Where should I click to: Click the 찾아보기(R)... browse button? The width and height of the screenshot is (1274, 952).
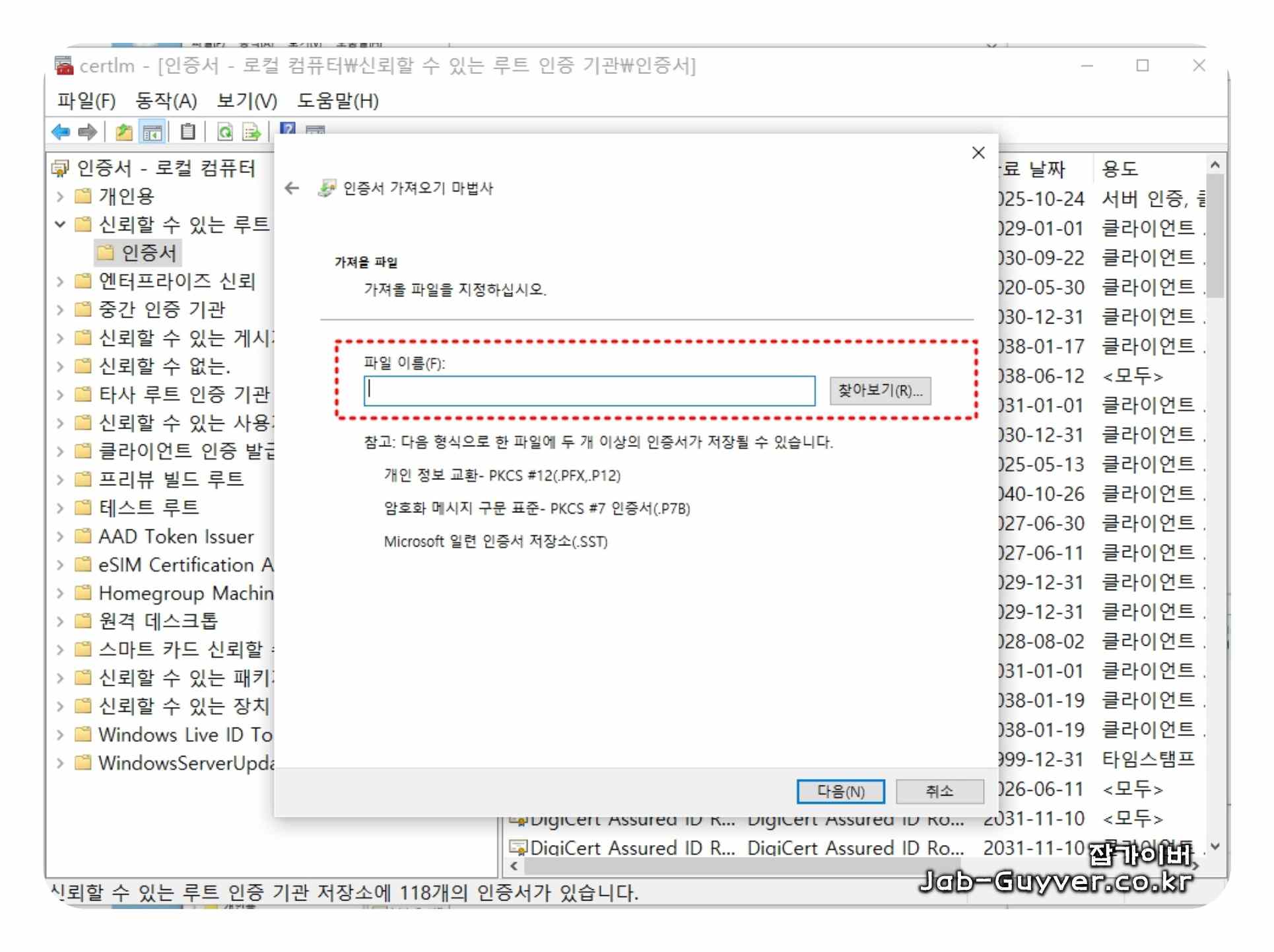click(x=879, y=390)
